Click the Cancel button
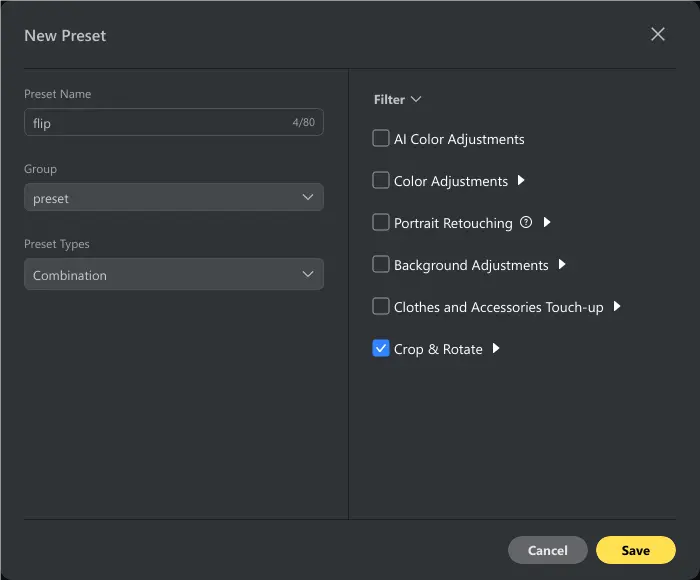The height and width of the screenshot is (580, 700). click(x=548, y=550)
